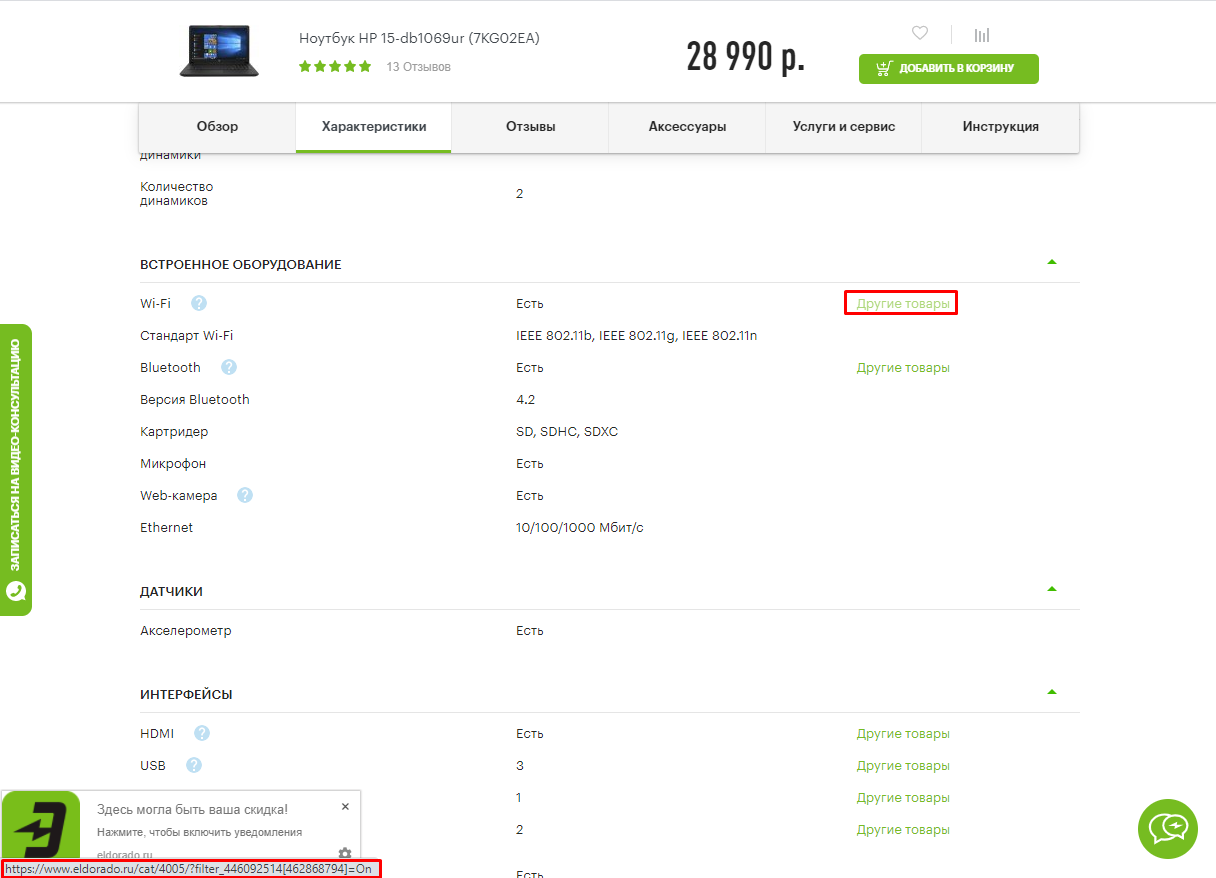The height and width of the screenshot is (878, 1216).
Task: Click the ДОБАВИТЬ В КОРЗИНУ button
Action: pos(948,69)
